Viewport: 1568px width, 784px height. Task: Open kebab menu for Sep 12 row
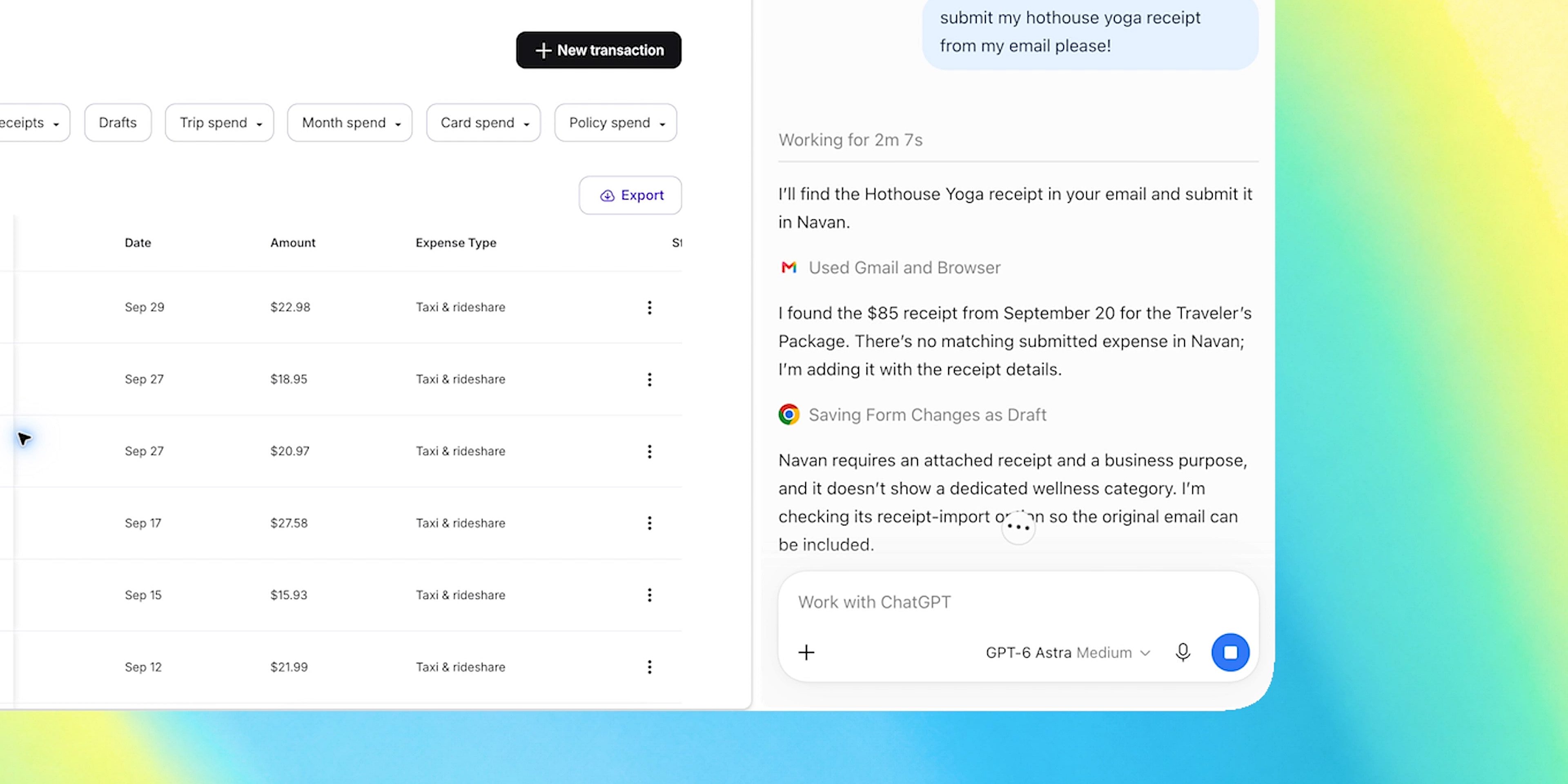click(650, 666)
